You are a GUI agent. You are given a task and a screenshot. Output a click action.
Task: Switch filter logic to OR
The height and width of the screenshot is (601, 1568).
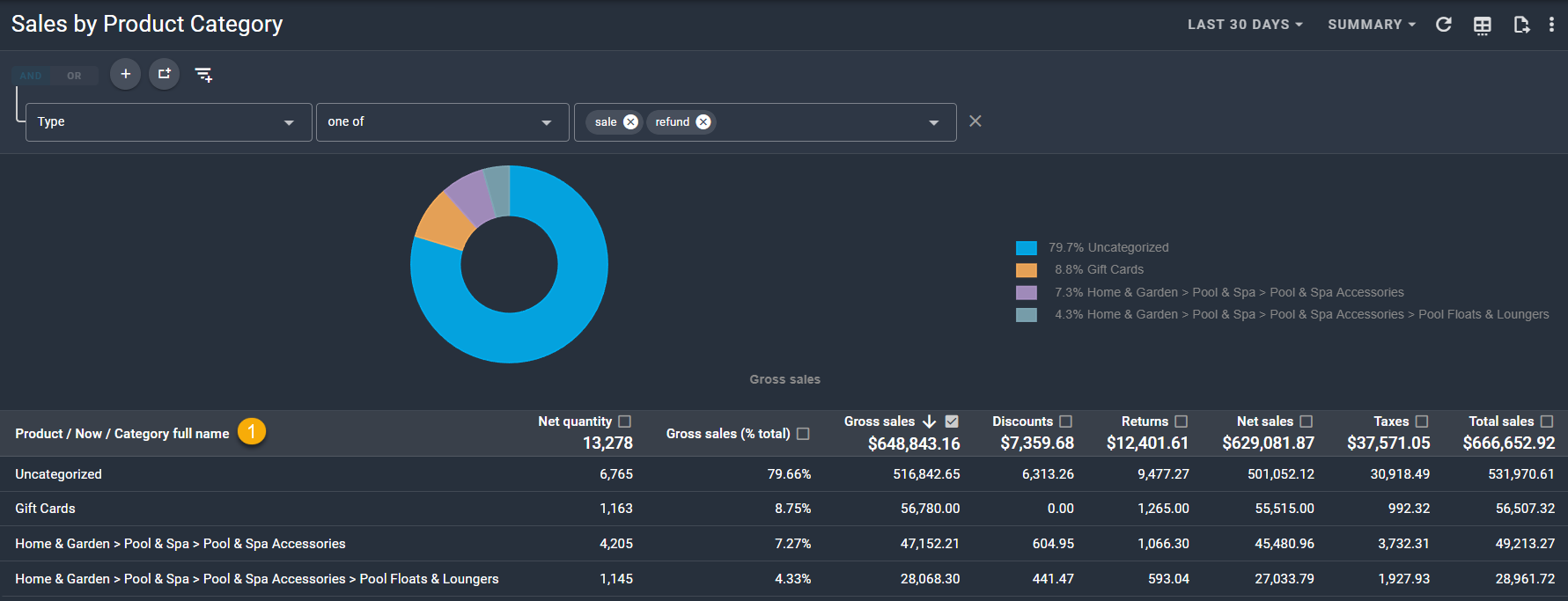pyautogui.click(x=74, y=76)
